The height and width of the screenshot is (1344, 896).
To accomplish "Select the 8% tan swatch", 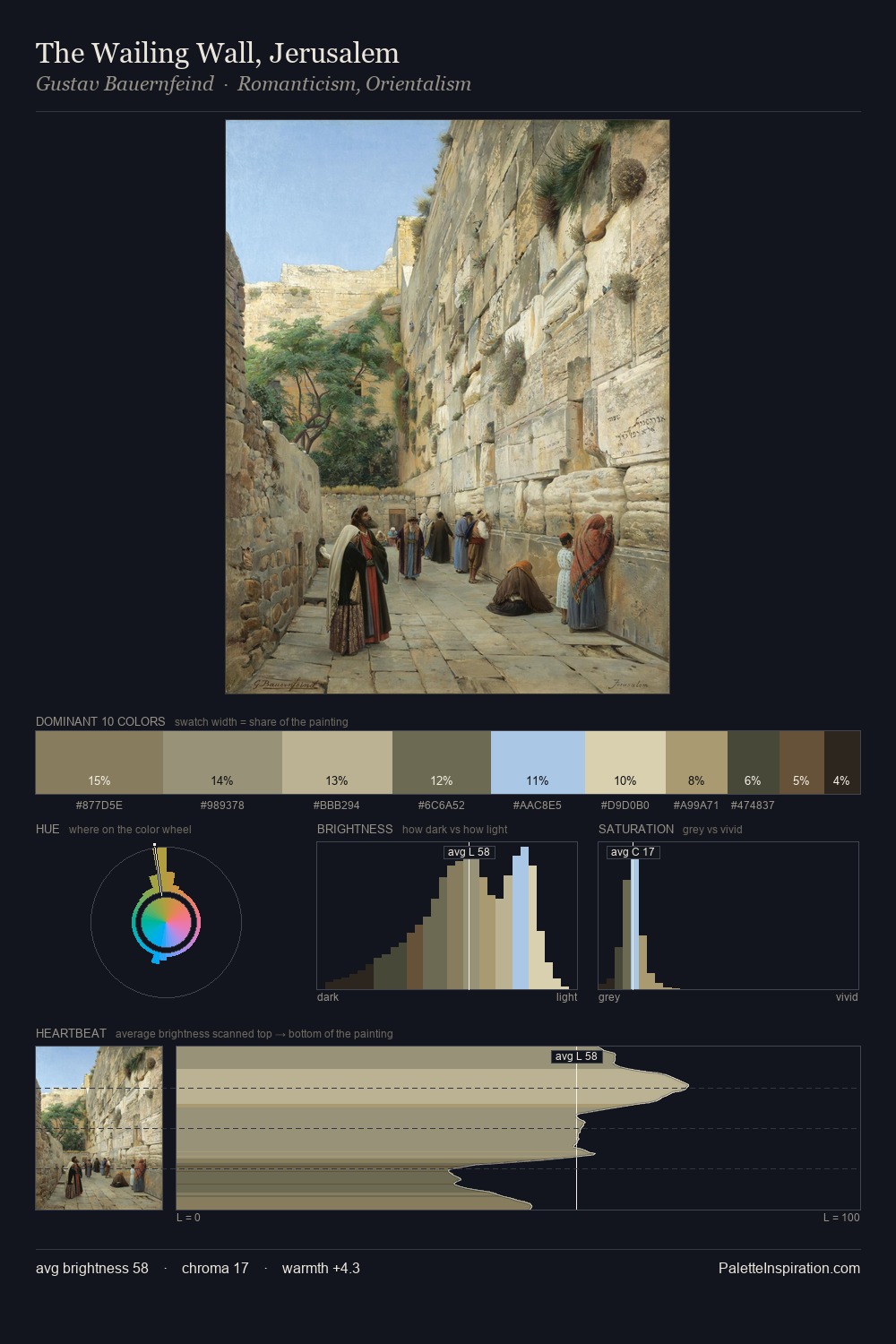I will coord(696,762).
